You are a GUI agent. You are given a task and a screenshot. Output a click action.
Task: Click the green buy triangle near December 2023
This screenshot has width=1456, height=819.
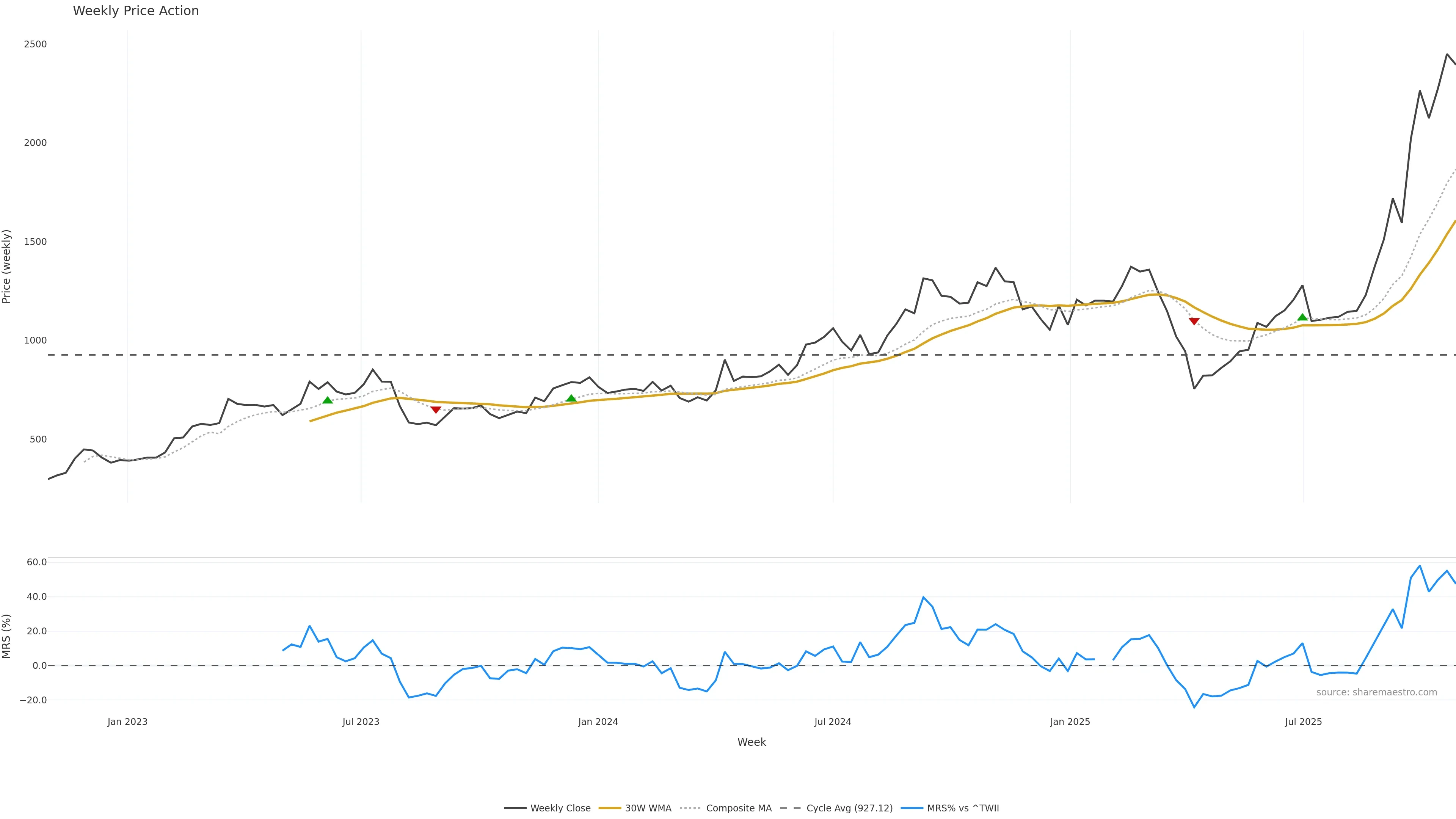point(571,399)
